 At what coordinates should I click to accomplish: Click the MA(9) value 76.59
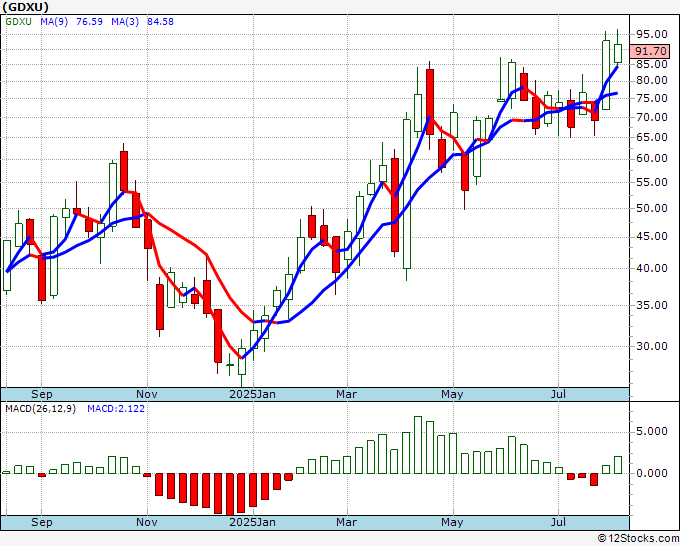(x=89, y=22)
